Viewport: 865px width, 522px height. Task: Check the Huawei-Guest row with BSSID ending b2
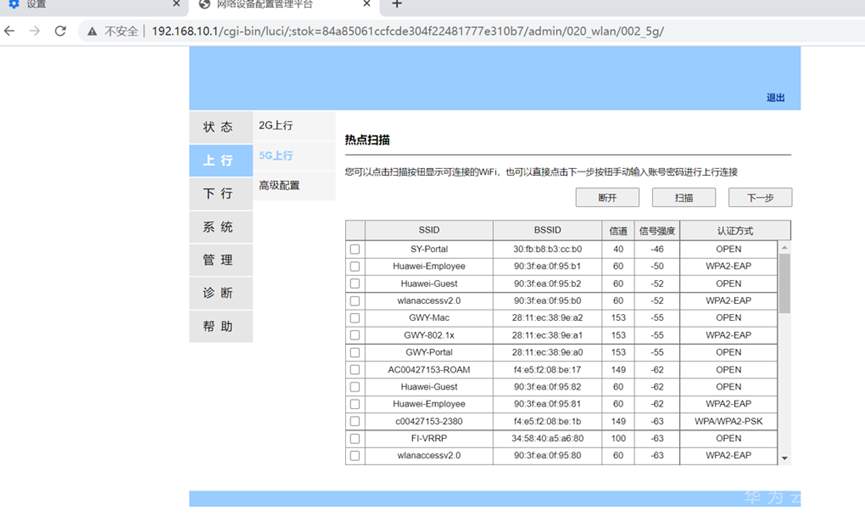355,284
